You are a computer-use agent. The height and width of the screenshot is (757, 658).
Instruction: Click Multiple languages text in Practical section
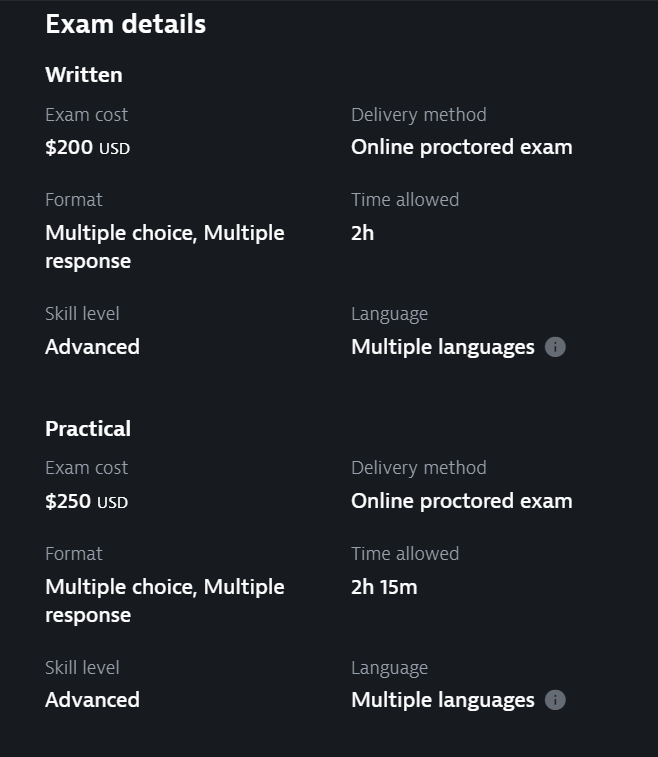[443, 700]
